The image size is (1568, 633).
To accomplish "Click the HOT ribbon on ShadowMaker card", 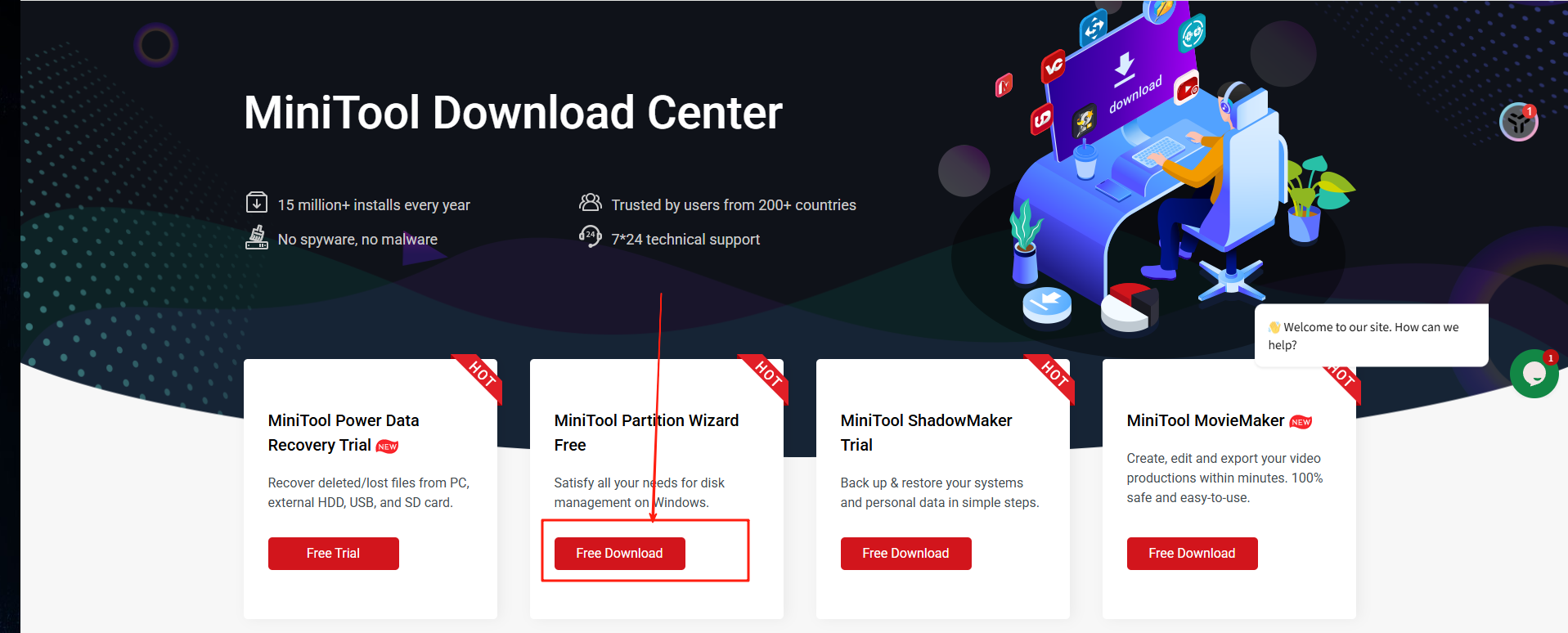I will point(1052,377).
